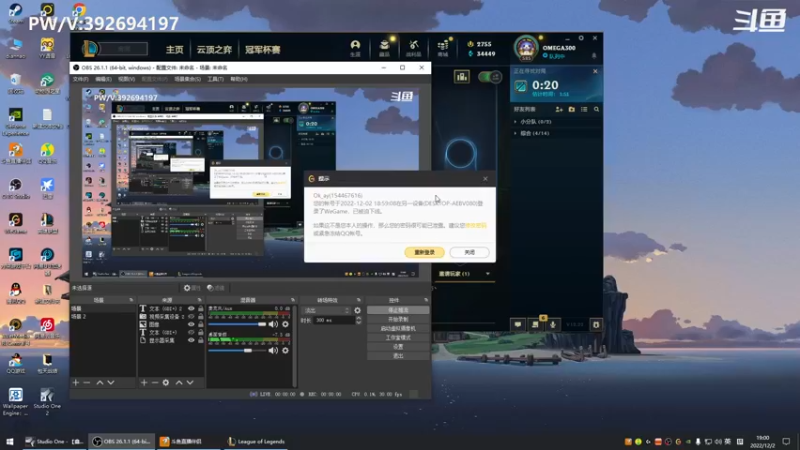
Task: Open the 文件 menu in OBS
Action: [81, 79]
